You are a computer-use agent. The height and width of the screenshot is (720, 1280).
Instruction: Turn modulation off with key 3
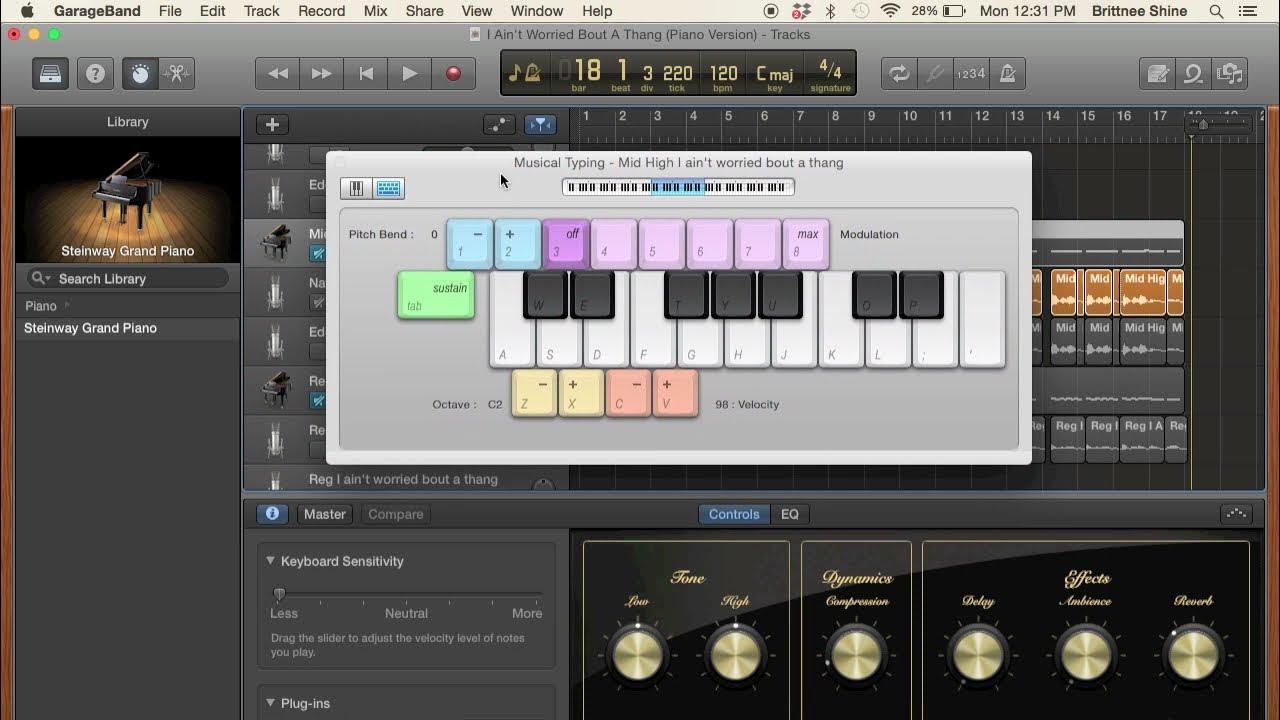click(565, 244)
